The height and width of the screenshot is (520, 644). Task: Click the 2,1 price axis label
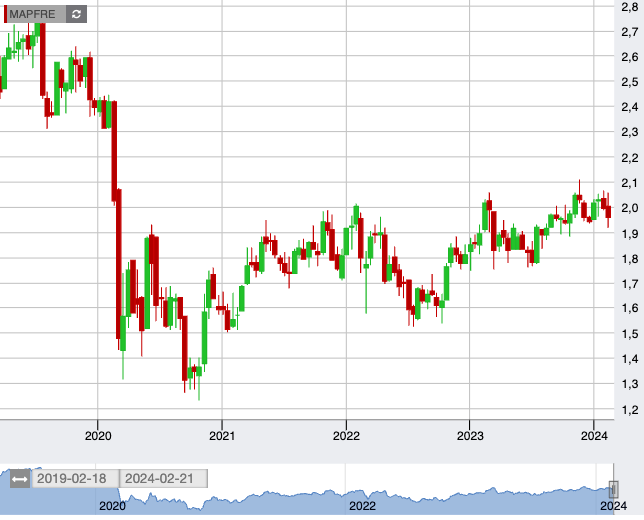point(630,183)
